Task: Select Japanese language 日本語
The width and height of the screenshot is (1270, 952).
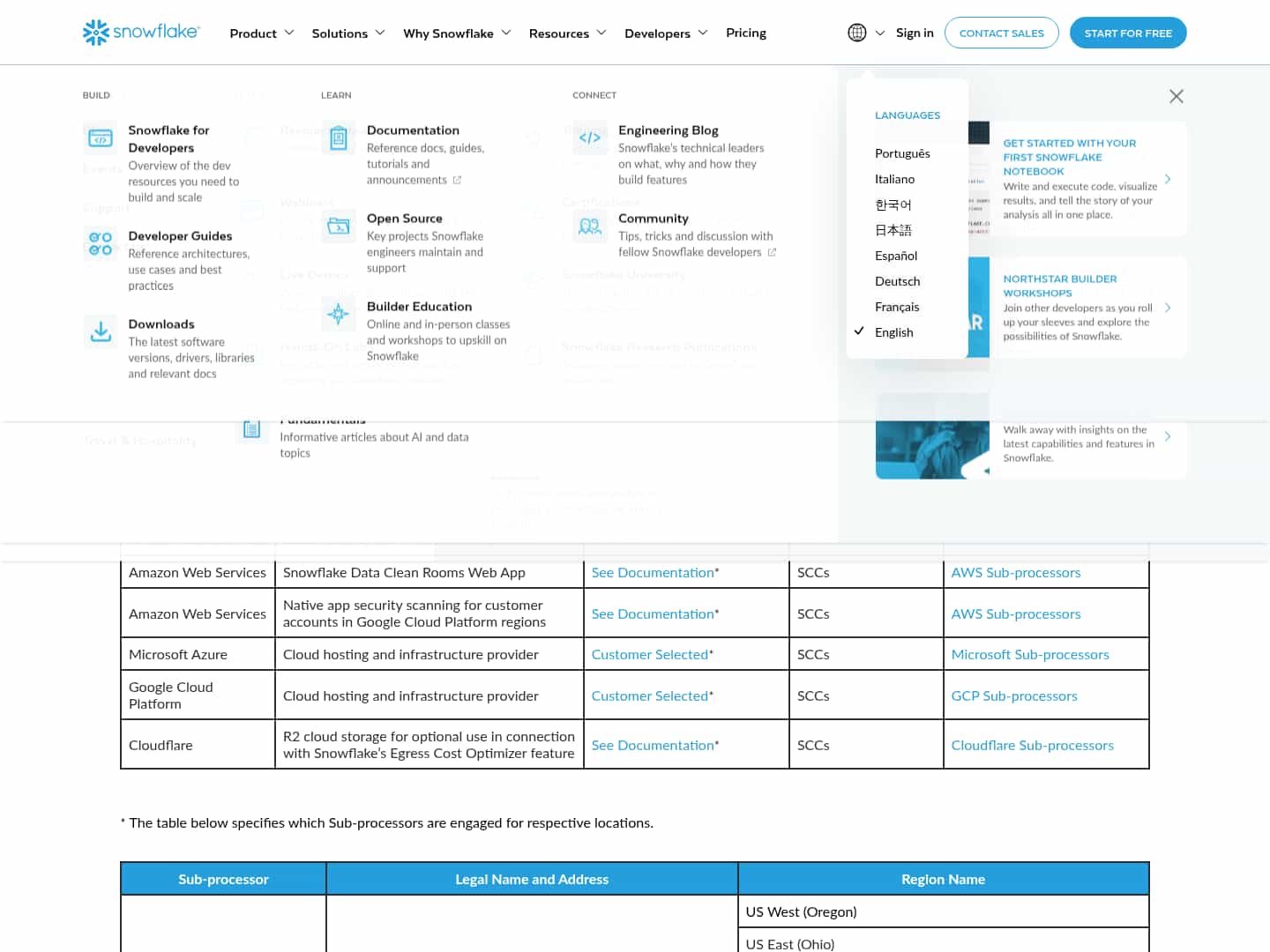Action: [893, 230]
